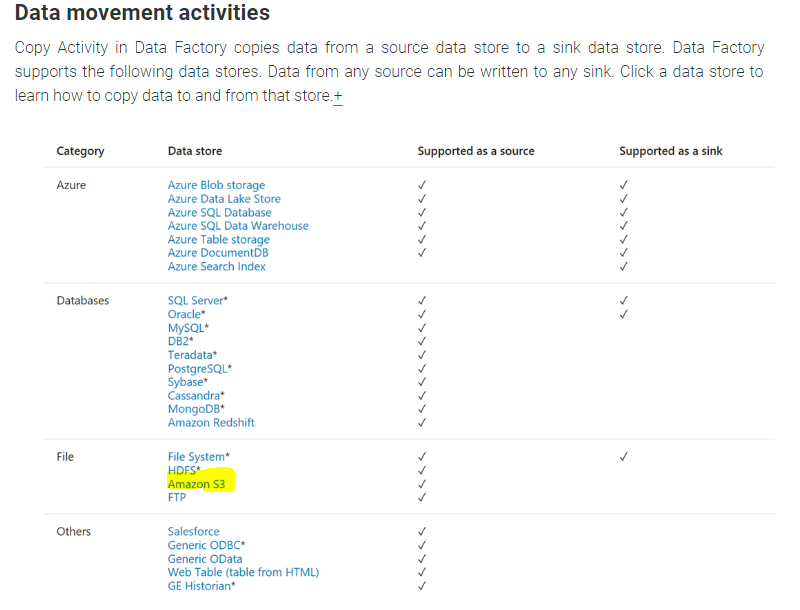The image size is (800, 610).
Task: Select the 'Others' category cell
Action: (x=73, y=531)
